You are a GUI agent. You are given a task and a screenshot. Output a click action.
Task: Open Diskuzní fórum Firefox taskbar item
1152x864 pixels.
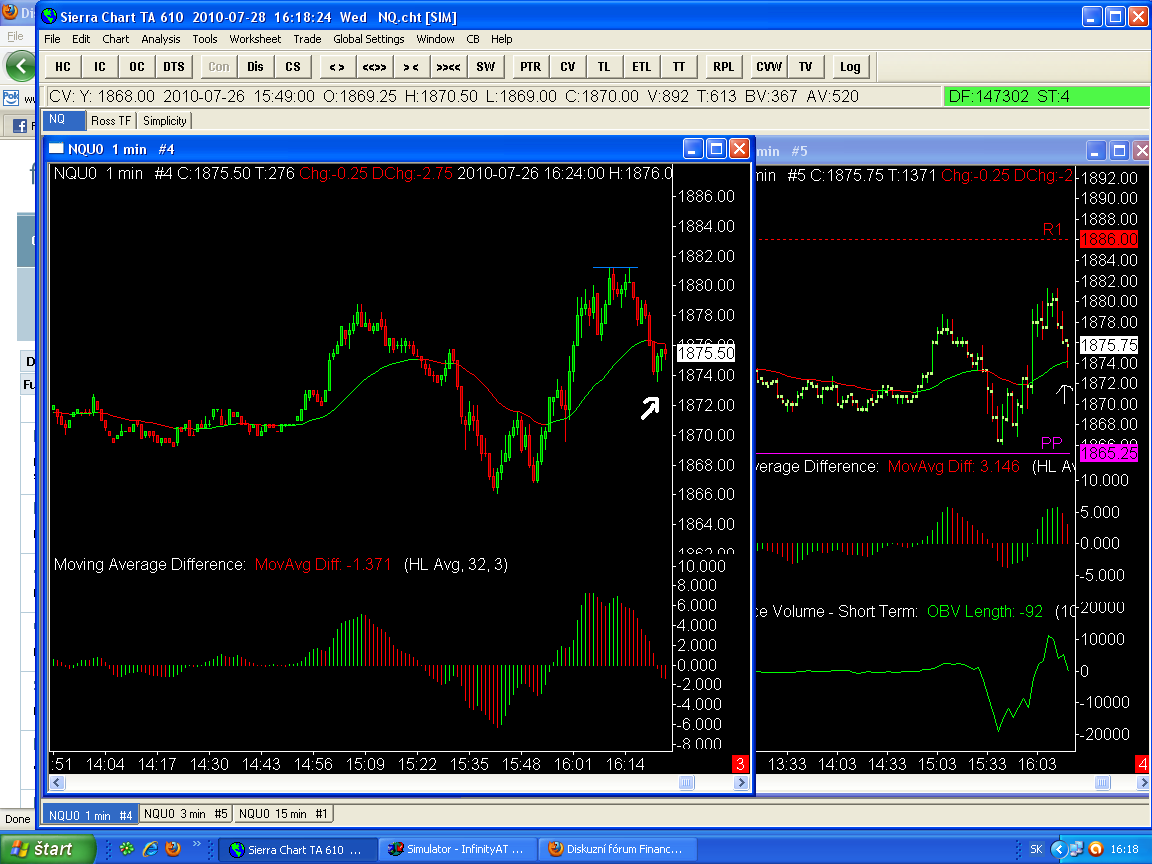click(x=616, y=849)
